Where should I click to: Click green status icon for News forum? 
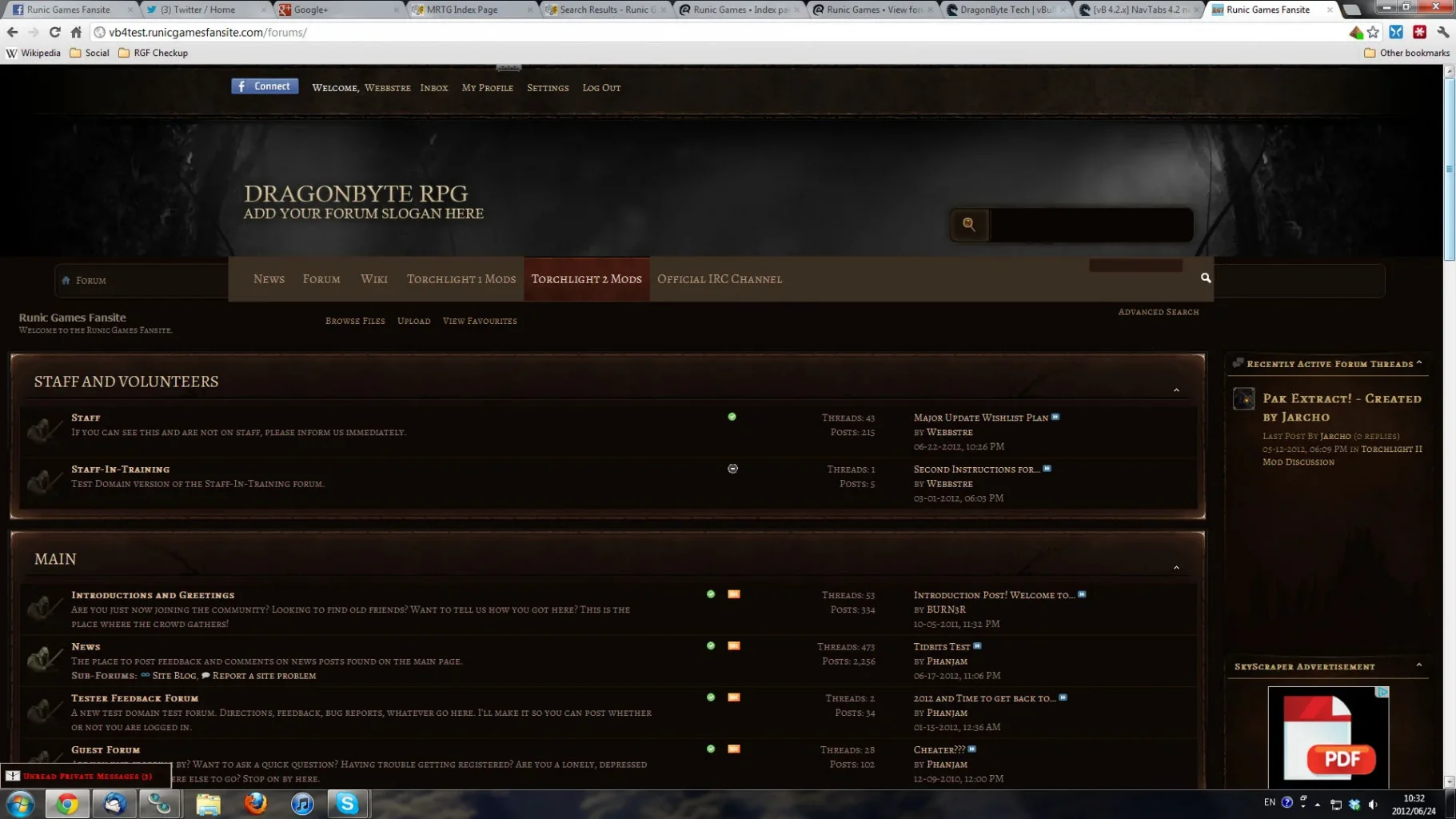[x=711, y=645]
